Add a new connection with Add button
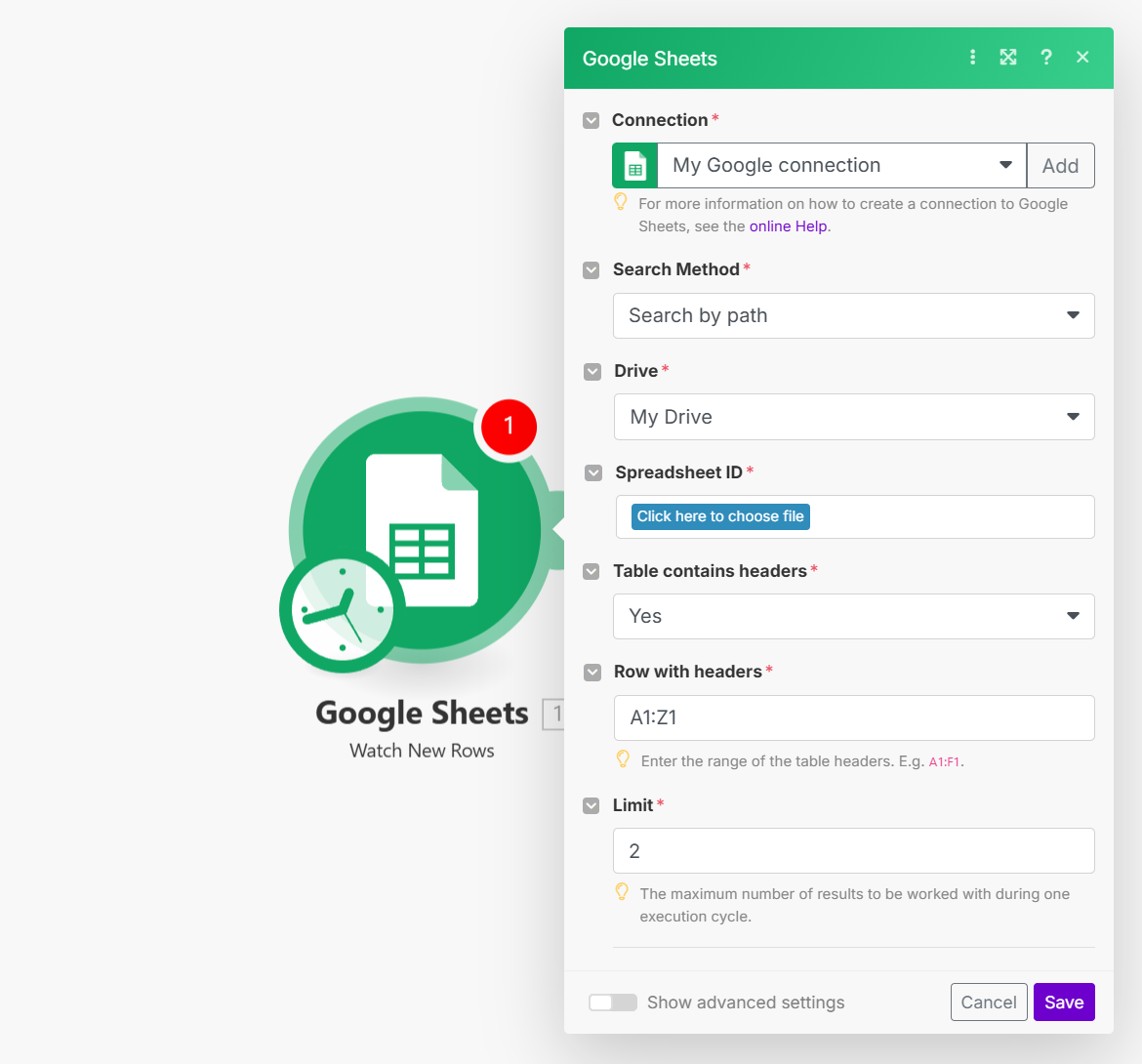The image size is (1142, 1064). point(1060,165)
